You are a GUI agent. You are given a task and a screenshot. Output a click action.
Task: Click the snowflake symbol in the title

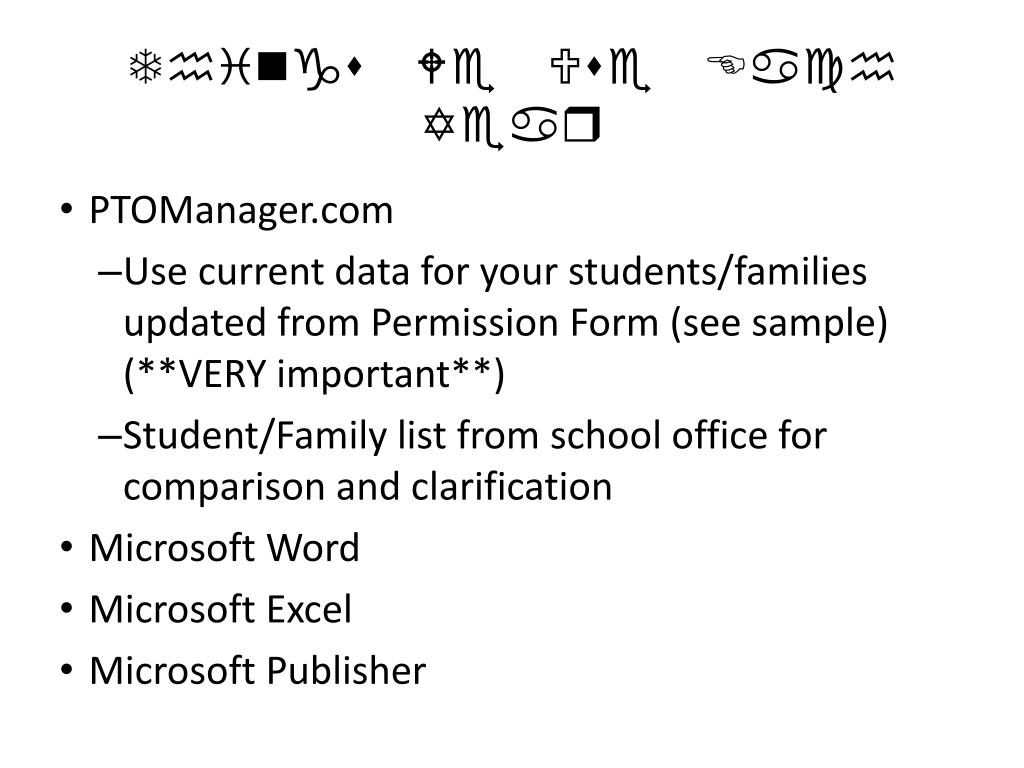click(145, 67)
